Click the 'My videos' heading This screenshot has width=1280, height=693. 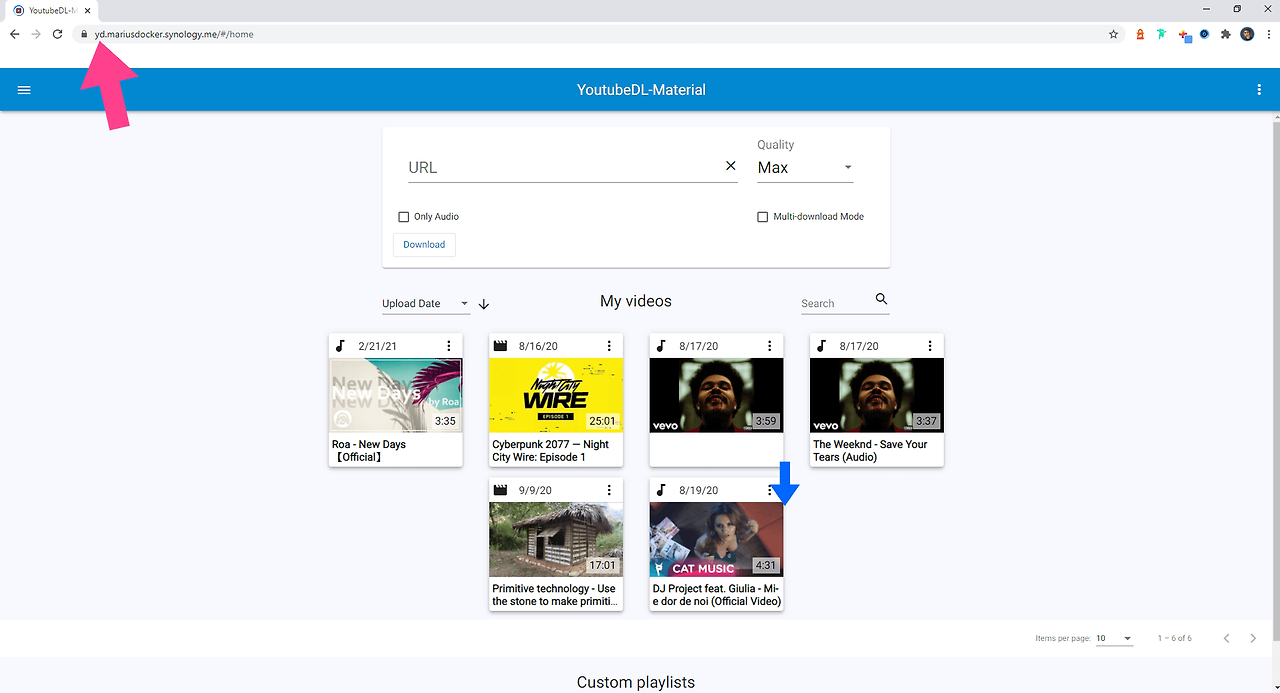pos(636,301)
